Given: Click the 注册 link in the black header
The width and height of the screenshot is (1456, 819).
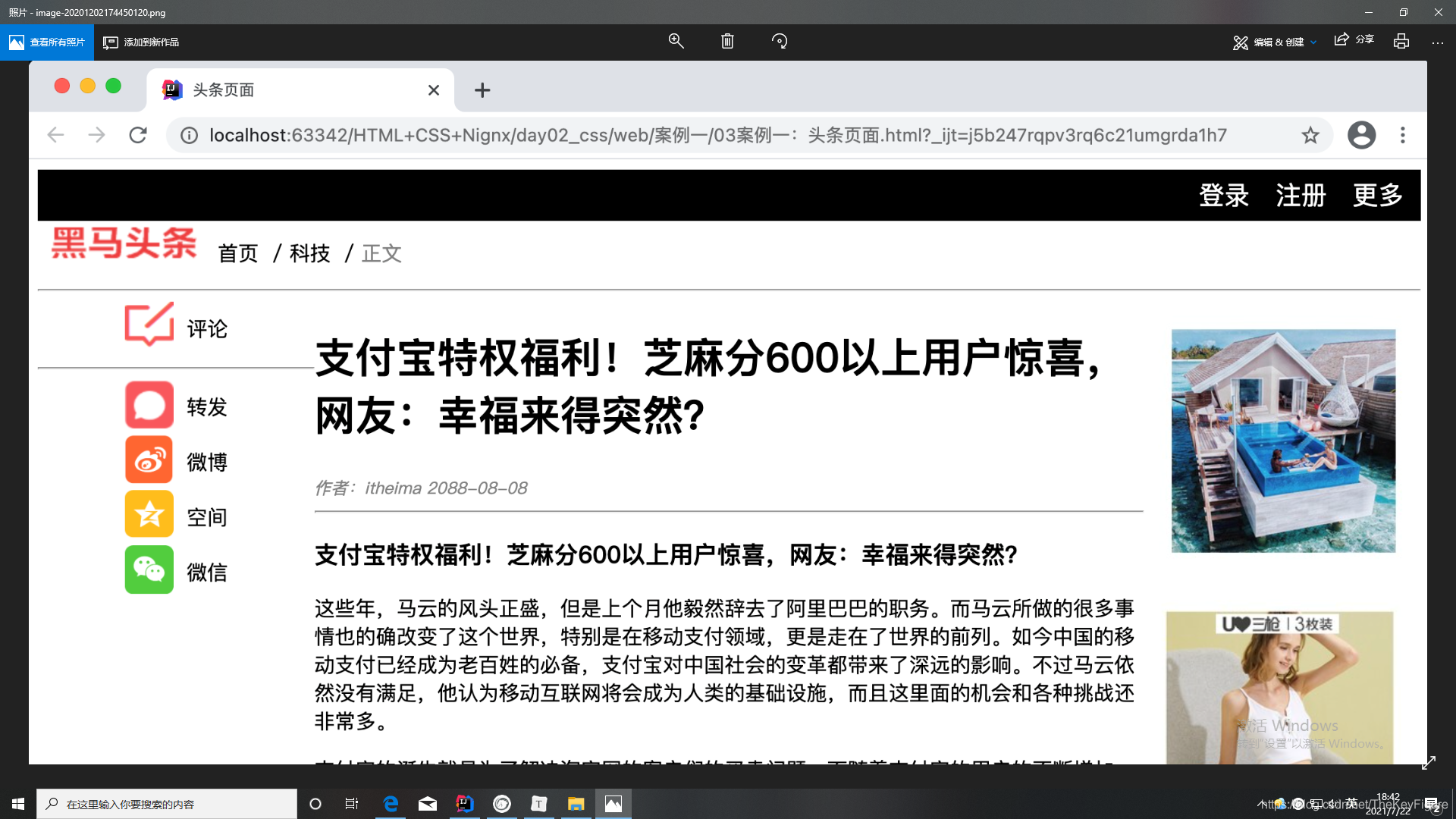Looking at the screenshot, I should [x=1301, y=195].
